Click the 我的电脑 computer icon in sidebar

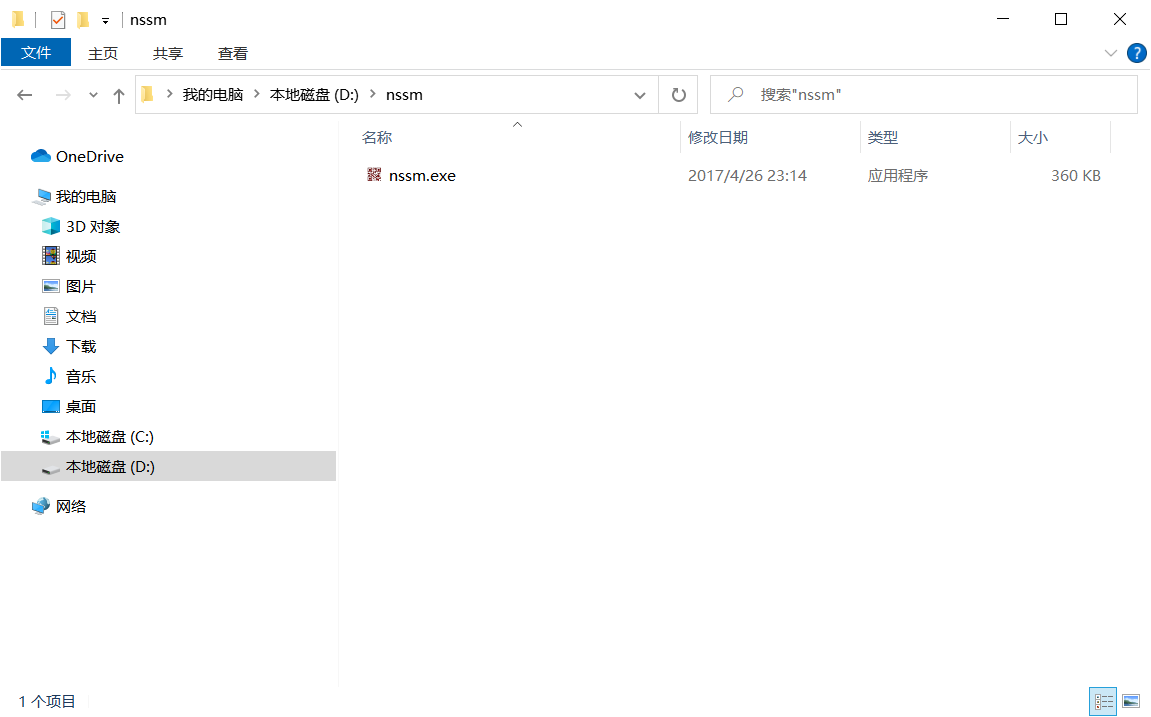(42, 197)
